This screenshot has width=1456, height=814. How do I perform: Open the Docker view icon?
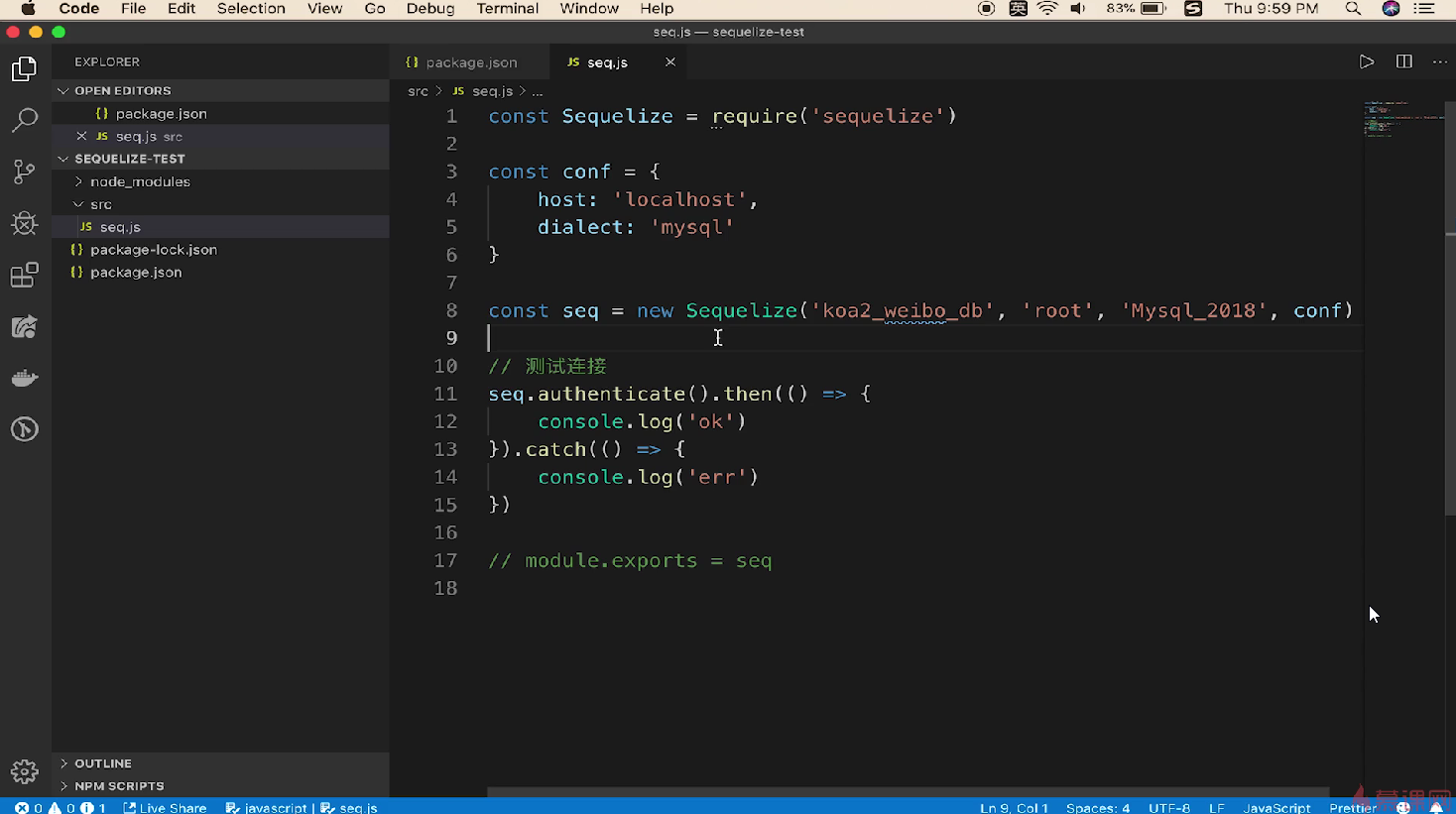24,378
